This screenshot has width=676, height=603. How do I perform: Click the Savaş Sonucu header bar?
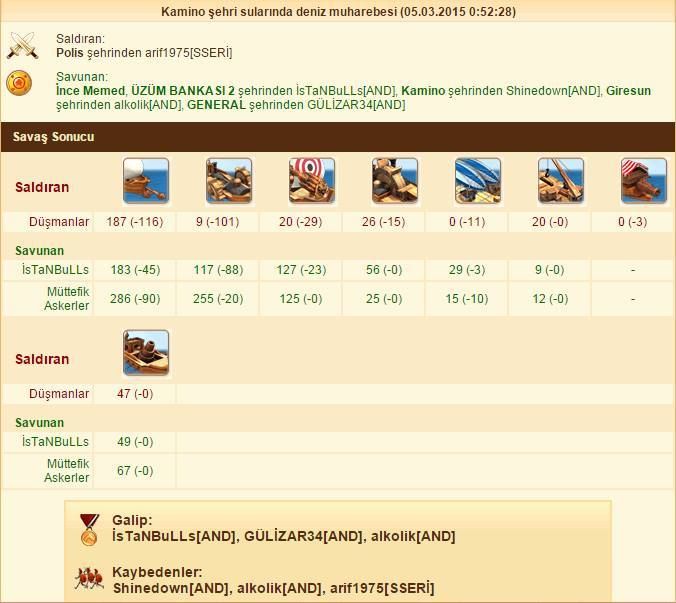pyautogui.click(x=338, y=137)
